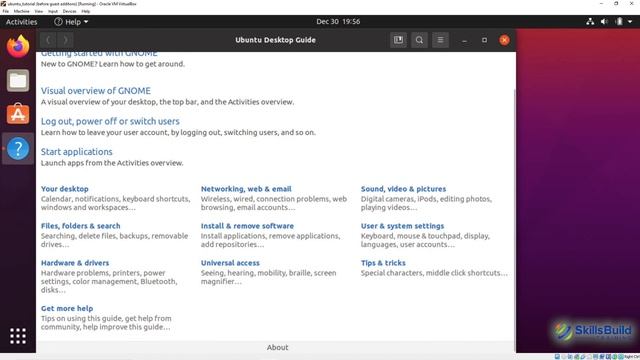640x360 pixels.
Task: Open Sound, video & pictures topic
Action: 403,189
